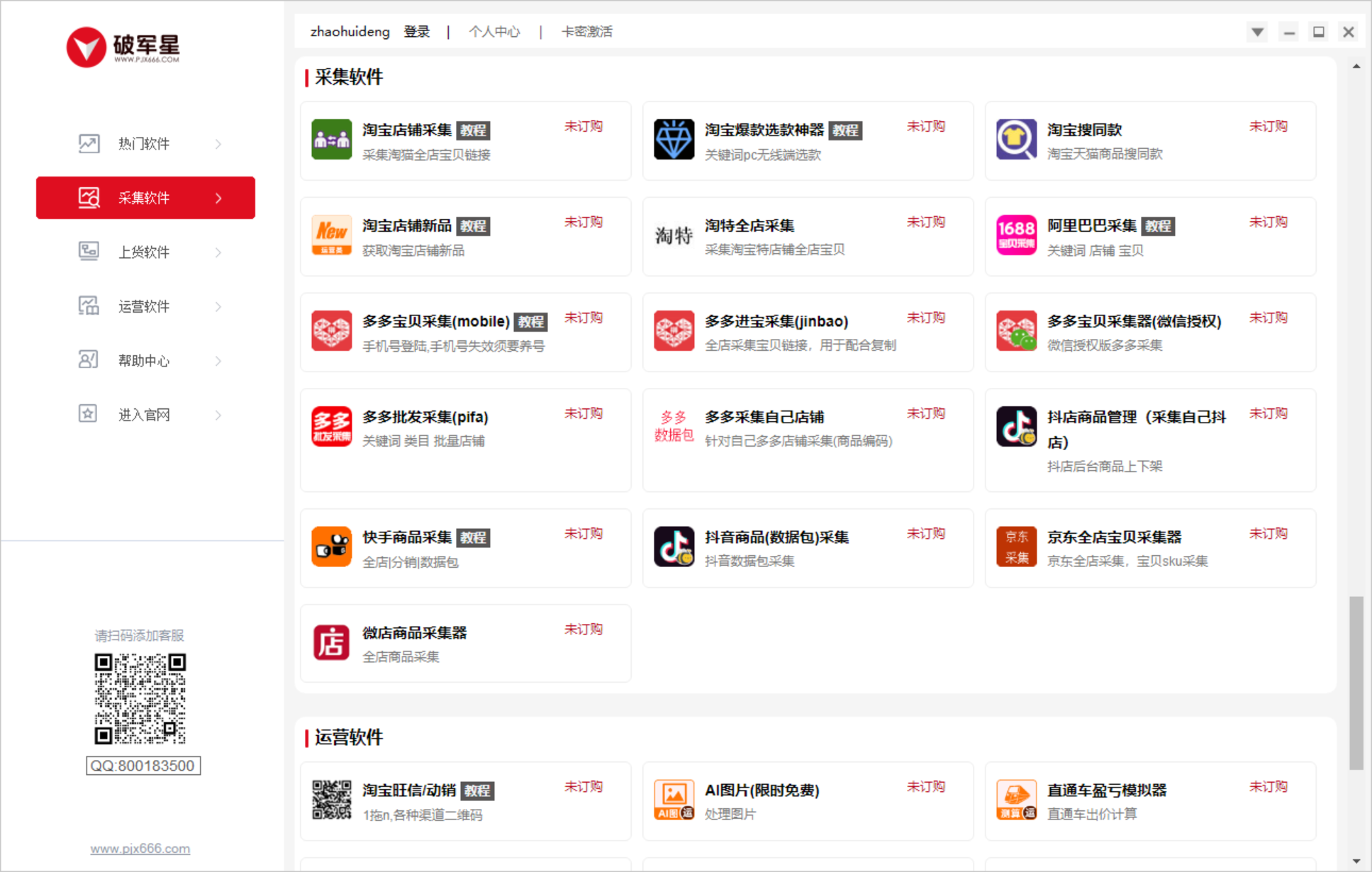This screenshot has width=1372, height=872.
Task: Click the 微店商品采集器 shop icon
Action: (x=331, y=642)
